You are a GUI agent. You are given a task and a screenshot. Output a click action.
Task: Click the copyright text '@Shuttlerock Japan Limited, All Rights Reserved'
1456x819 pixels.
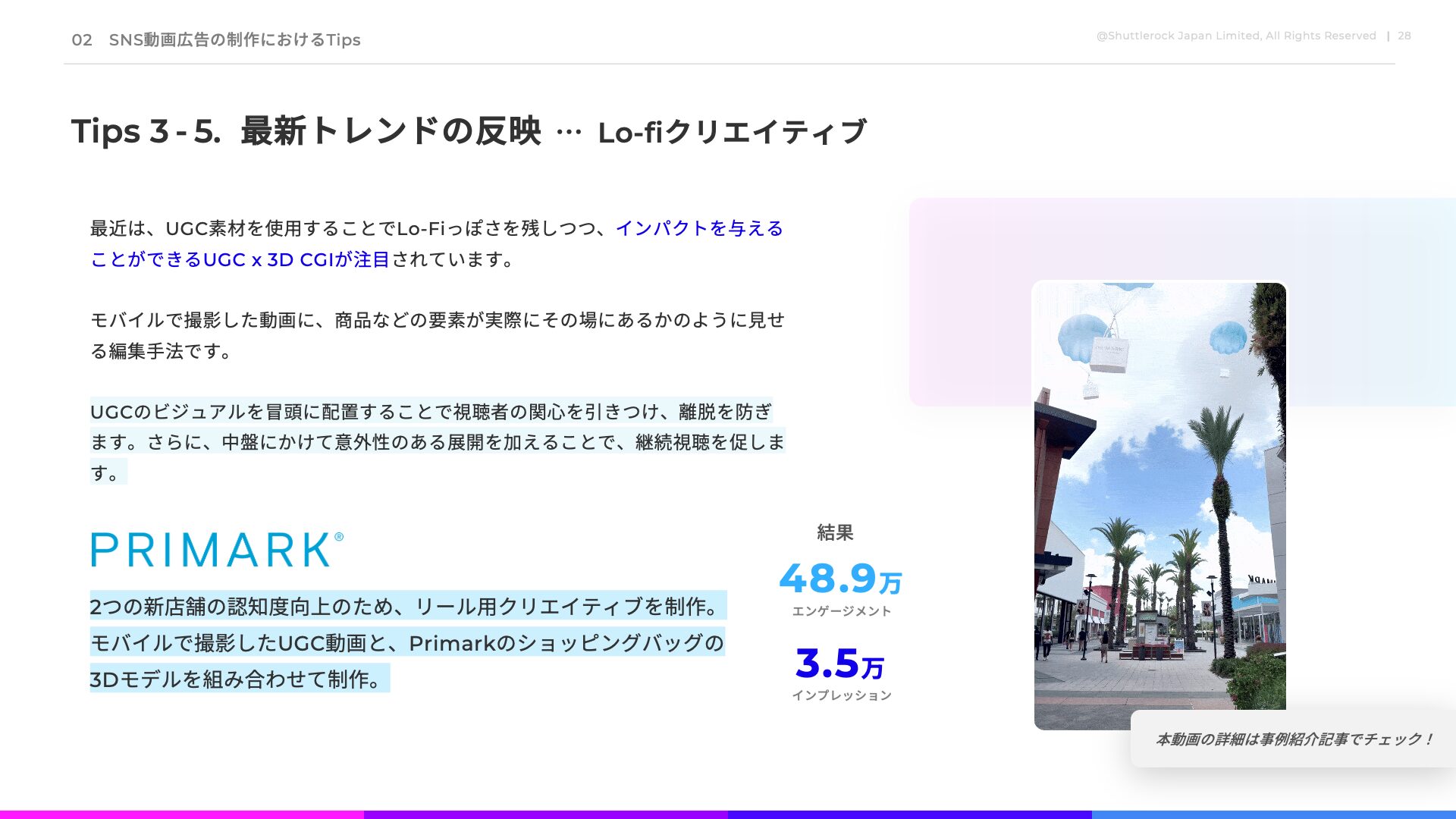[x=1236, y=36]
